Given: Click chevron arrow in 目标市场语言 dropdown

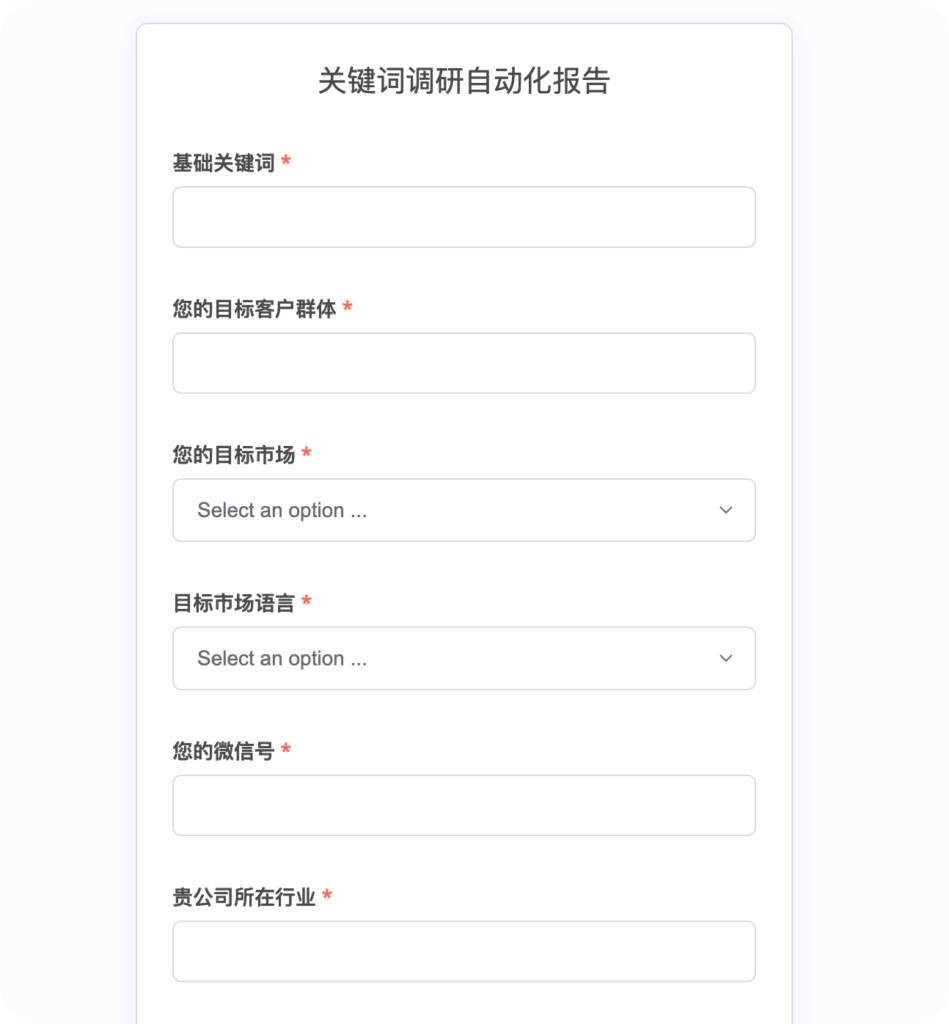Looking at the screenshot, I should 726,658.
